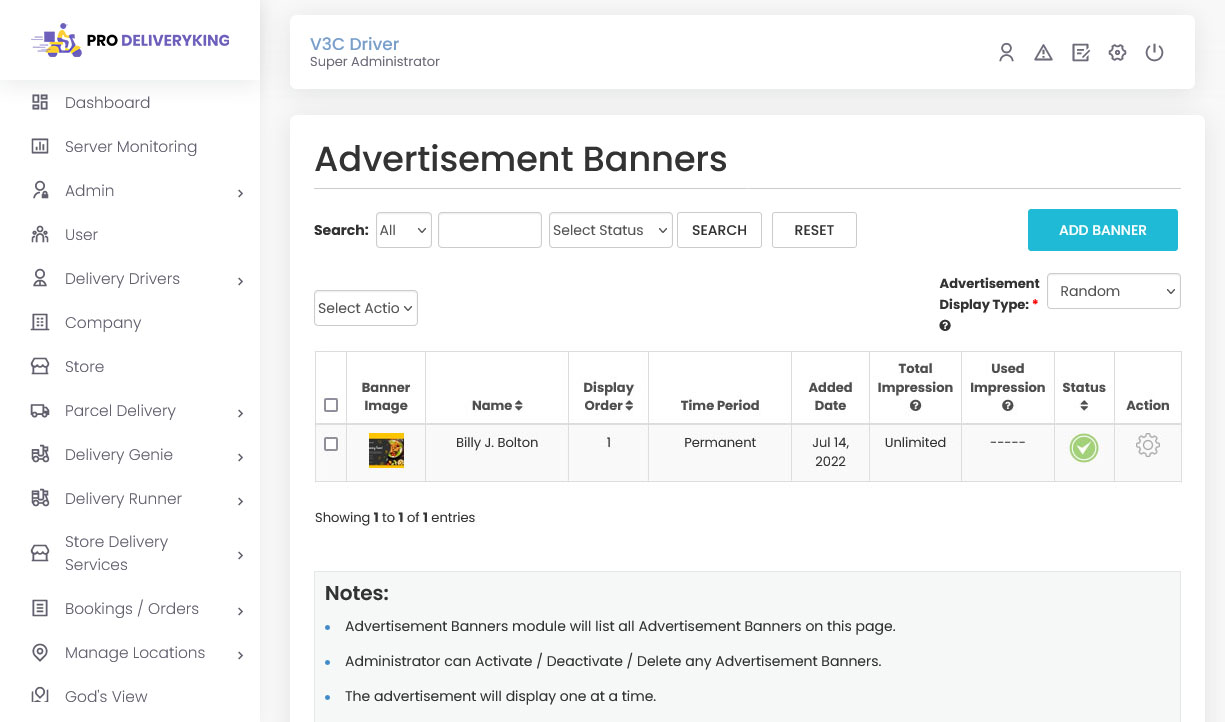Sort the table by Name column
This screenshot has width=1225, height=722.
pos(497,405)
